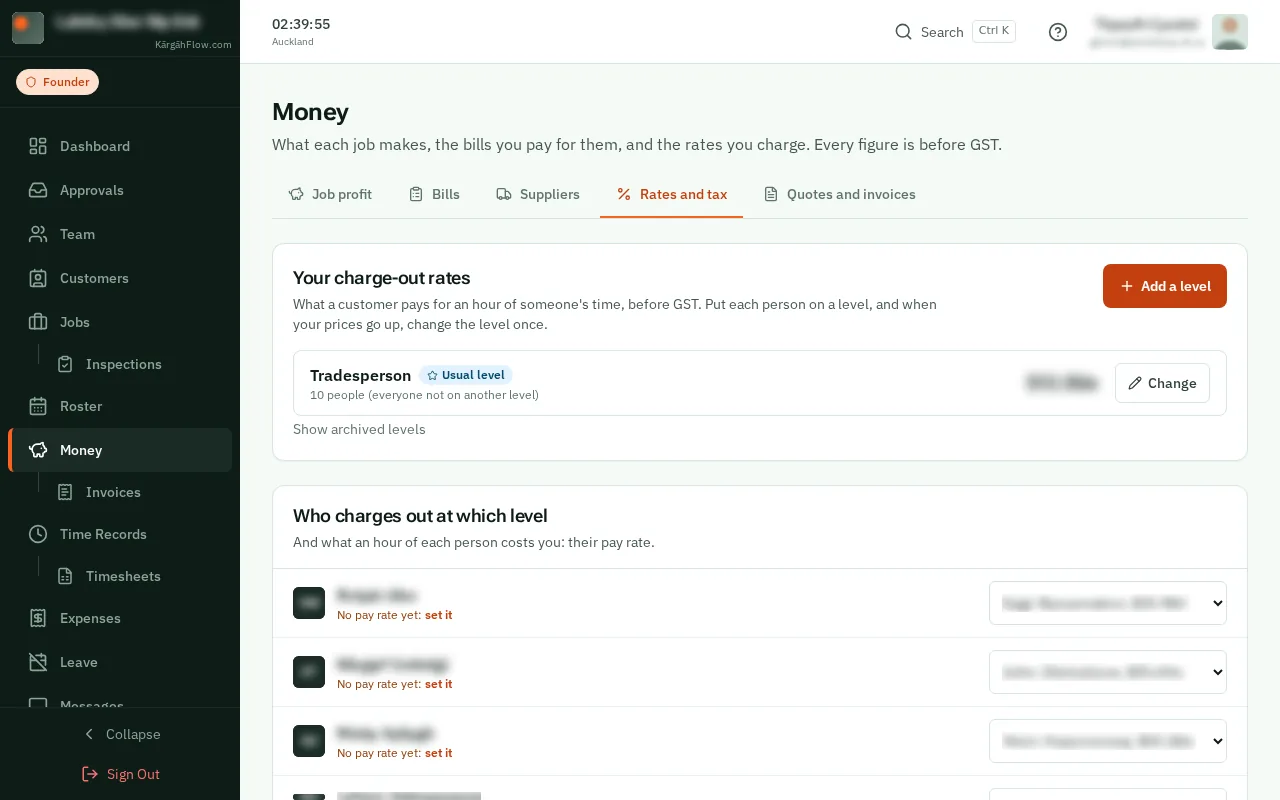This screenshot has width=1280, height=800.
Task: Open the Quotes and invoices tab
Action: (840, 194)
